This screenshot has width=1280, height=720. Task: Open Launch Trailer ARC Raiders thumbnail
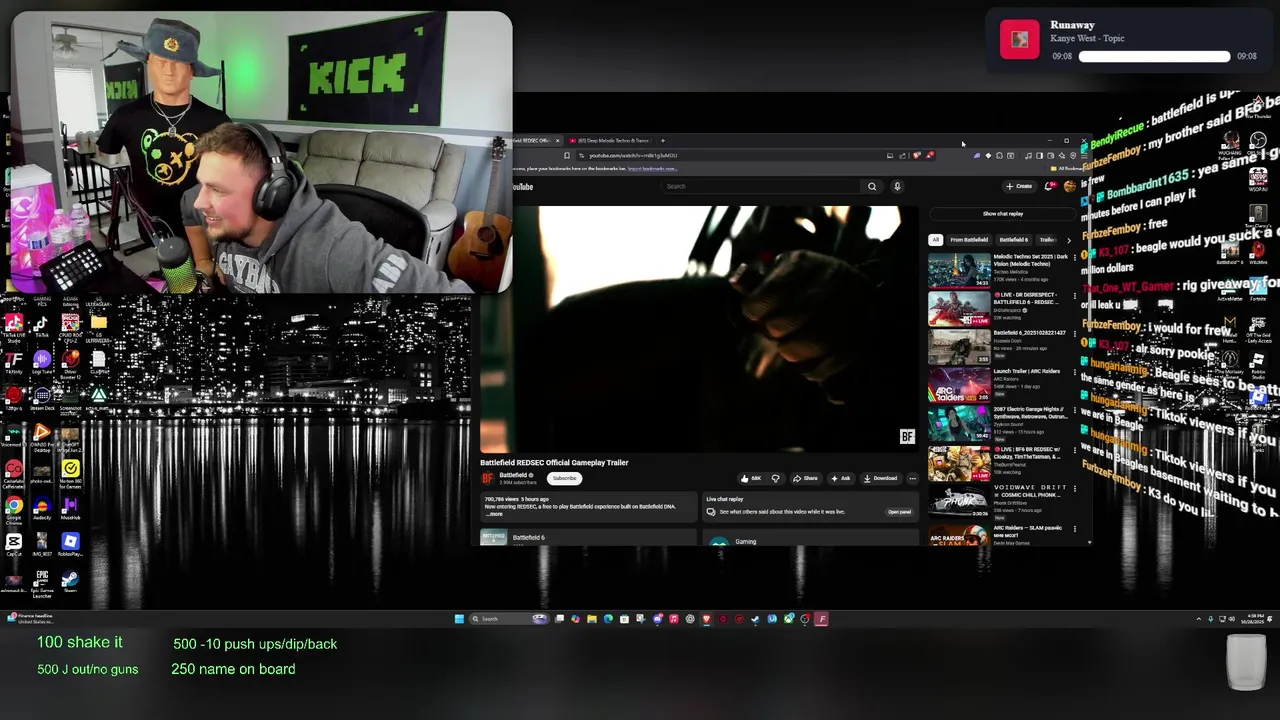pyautogui.click(x=959, y=385)
